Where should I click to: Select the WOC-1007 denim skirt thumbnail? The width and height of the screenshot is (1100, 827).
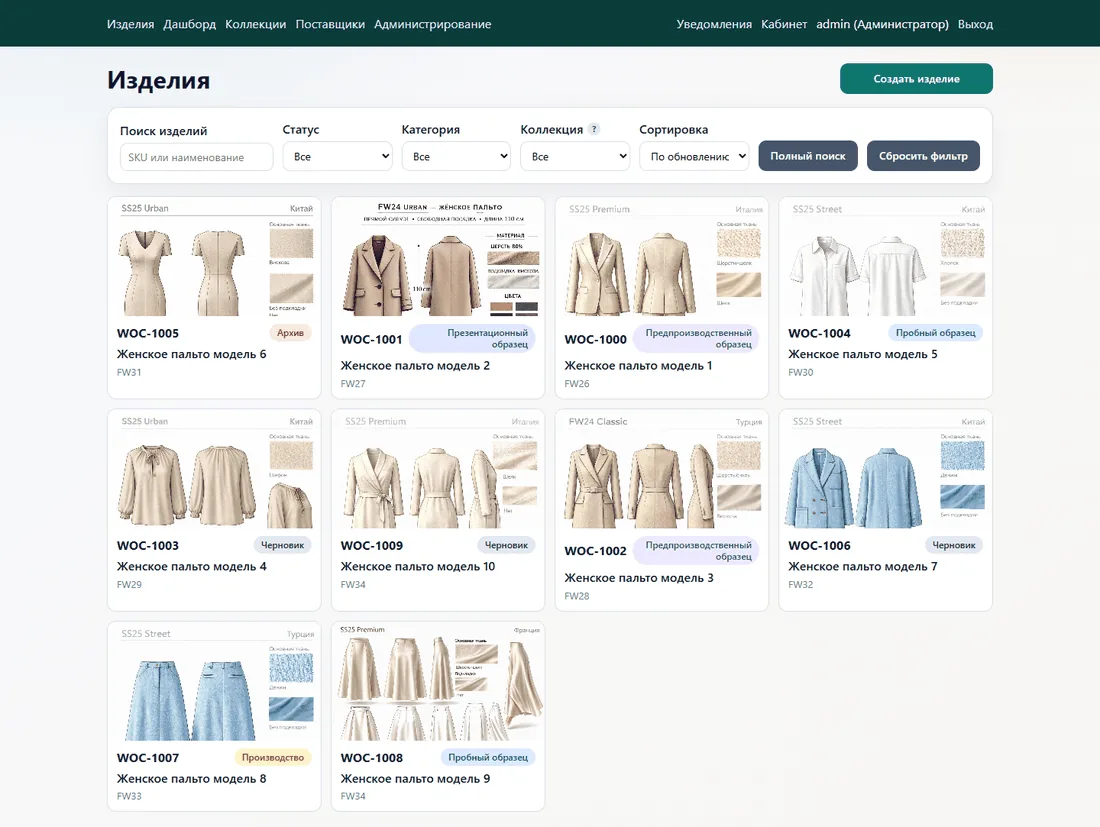pyautogui.click(x=215, y=683)
